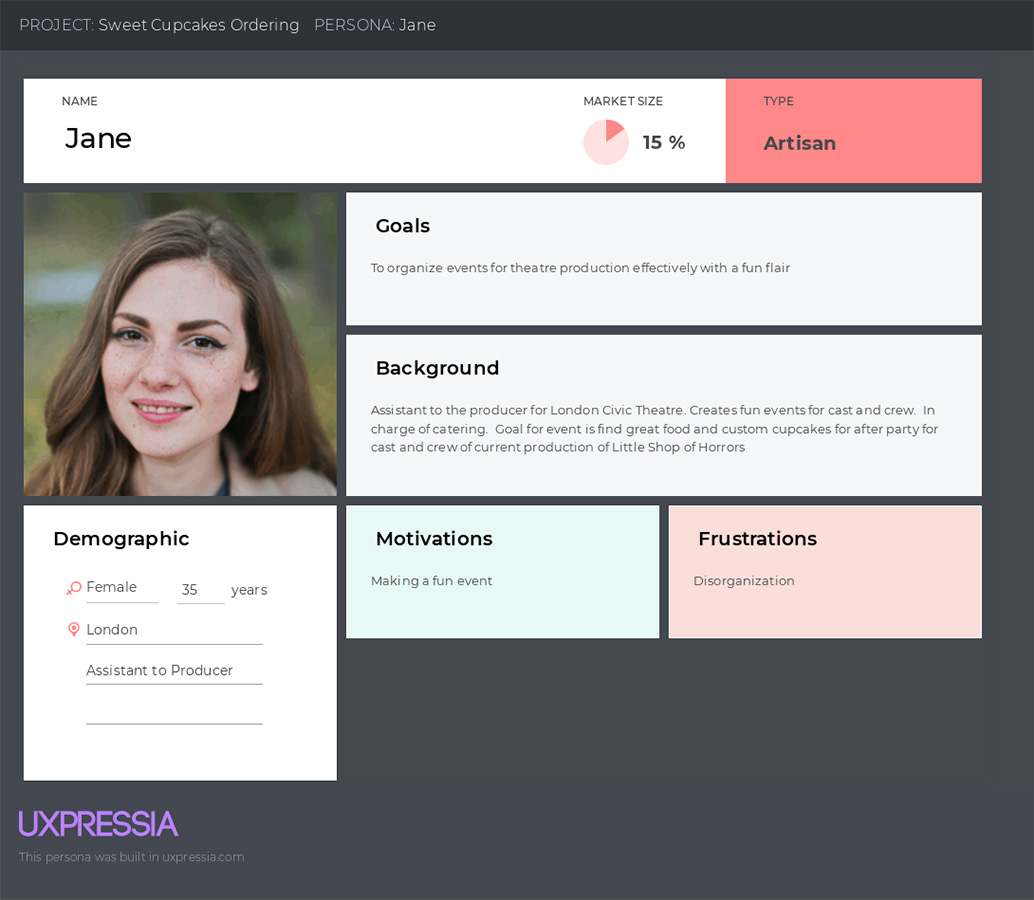
Task: Click the UXPRESSIA logo
Action: point(98,824)
